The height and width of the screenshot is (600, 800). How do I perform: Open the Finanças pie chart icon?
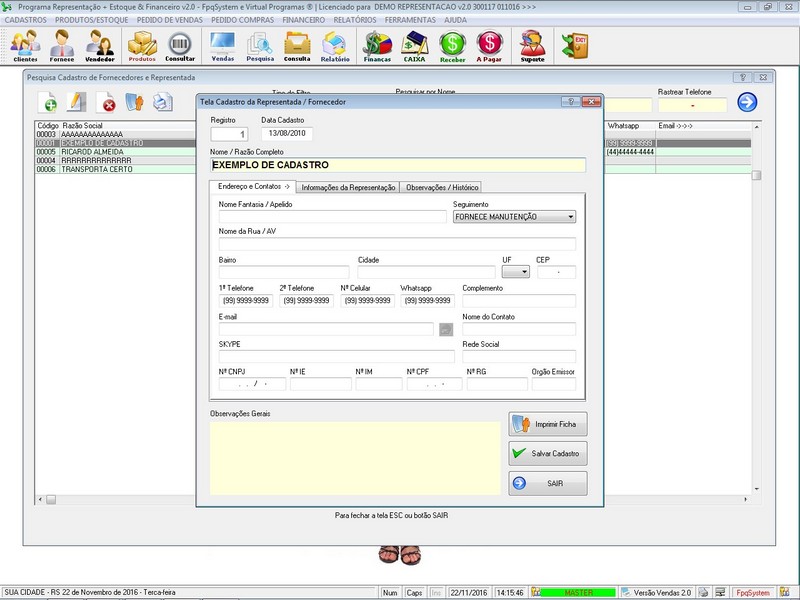(377, 45)
